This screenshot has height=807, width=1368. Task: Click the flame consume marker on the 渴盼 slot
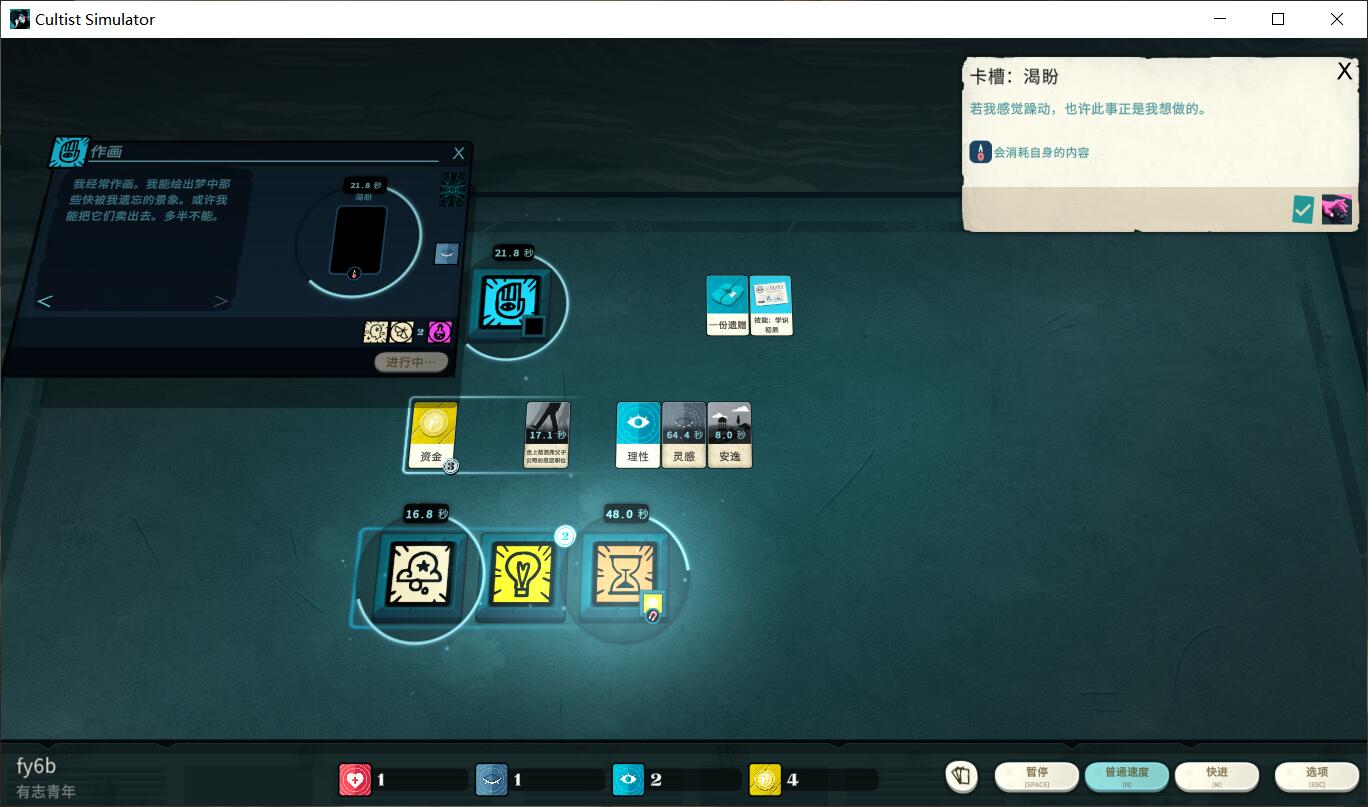coord(352,273)
